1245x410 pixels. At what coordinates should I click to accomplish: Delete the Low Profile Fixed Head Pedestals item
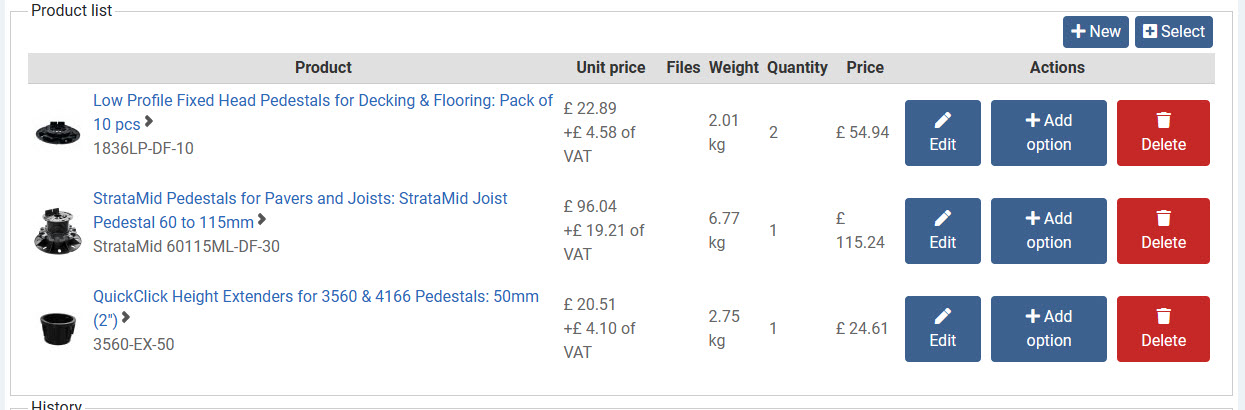(x=1163, y=132)
